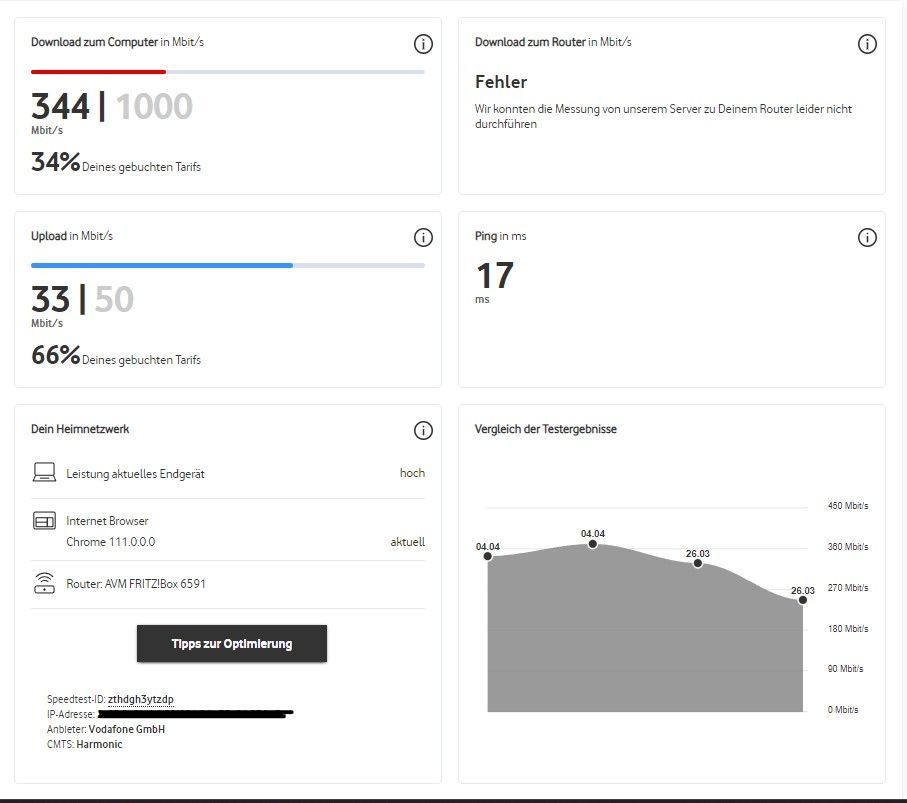Click the lowest 26.03 data point
This screenshot has width=907, height=803.
pos(802,600)
